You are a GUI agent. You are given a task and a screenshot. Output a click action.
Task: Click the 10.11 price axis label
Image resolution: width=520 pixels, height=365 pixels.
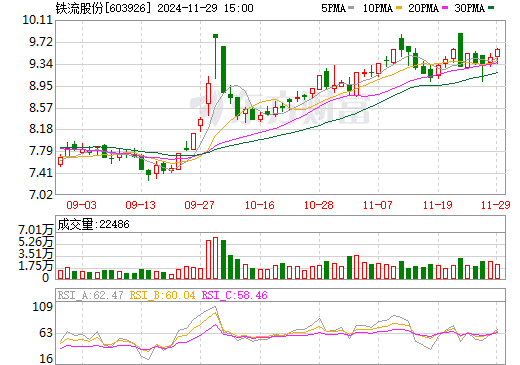[x=38, y=20]
